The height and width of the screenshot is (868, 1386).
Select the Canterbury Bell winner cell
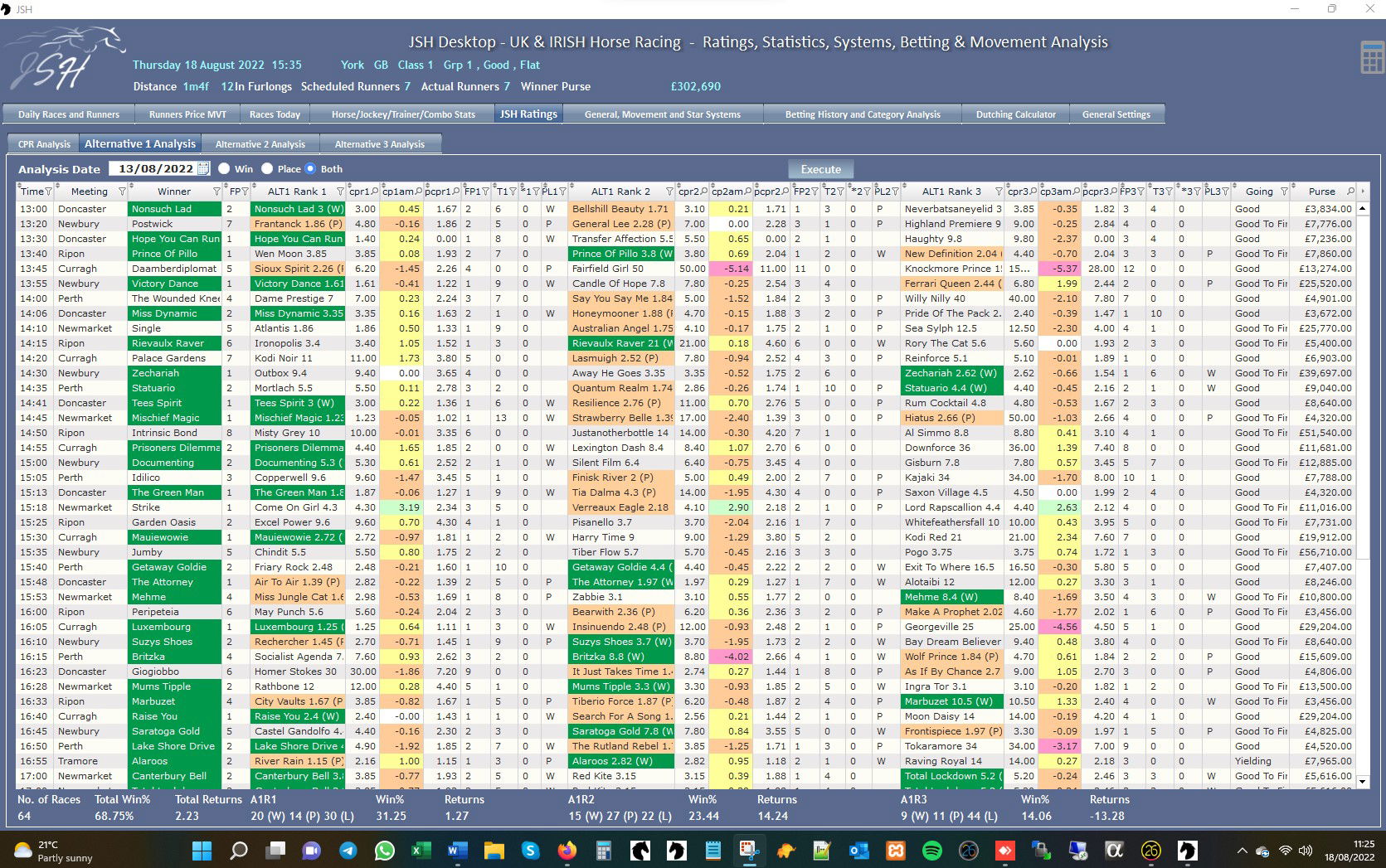(x=175, y=776)
